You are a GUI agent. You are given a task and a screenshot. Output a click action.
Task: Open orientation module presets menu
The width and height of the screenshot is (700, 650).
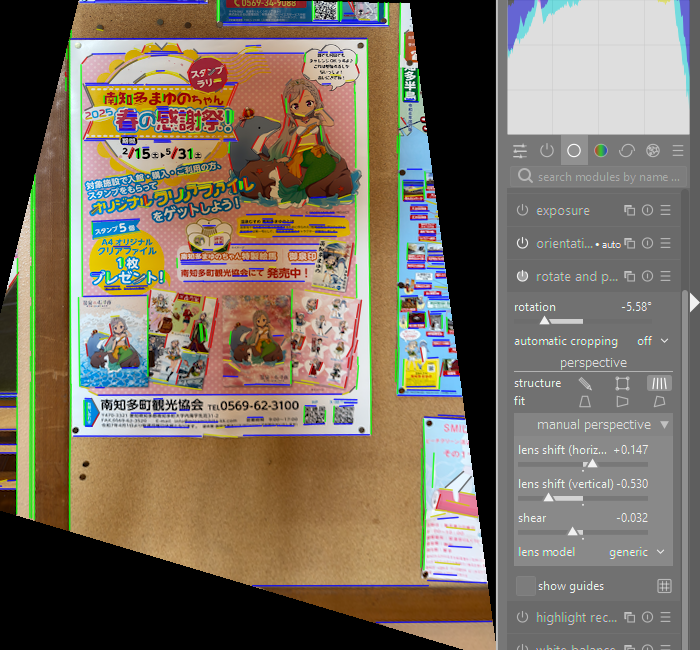(666, 243)
